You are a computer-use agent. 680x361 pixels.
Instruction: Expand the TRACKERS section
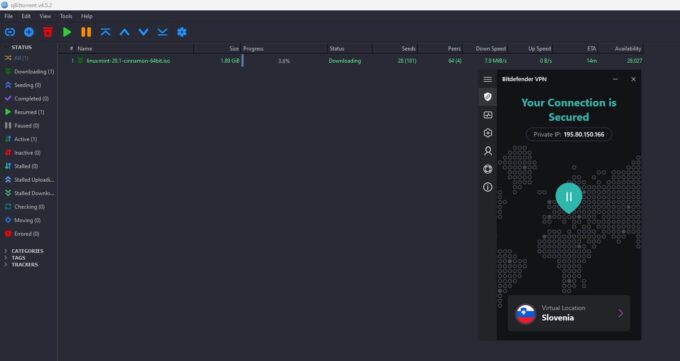[6, 265]
